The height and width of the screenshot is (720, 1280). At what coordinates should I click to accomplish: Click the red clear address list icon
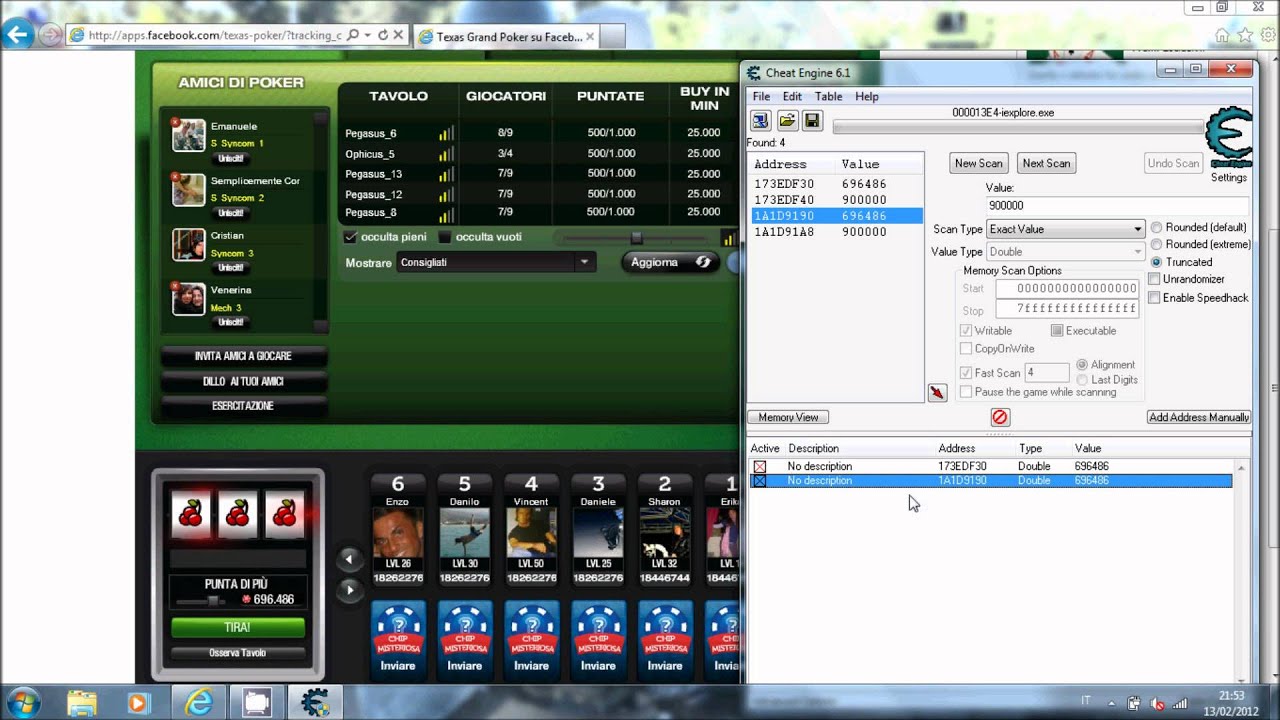[1000, 417]
